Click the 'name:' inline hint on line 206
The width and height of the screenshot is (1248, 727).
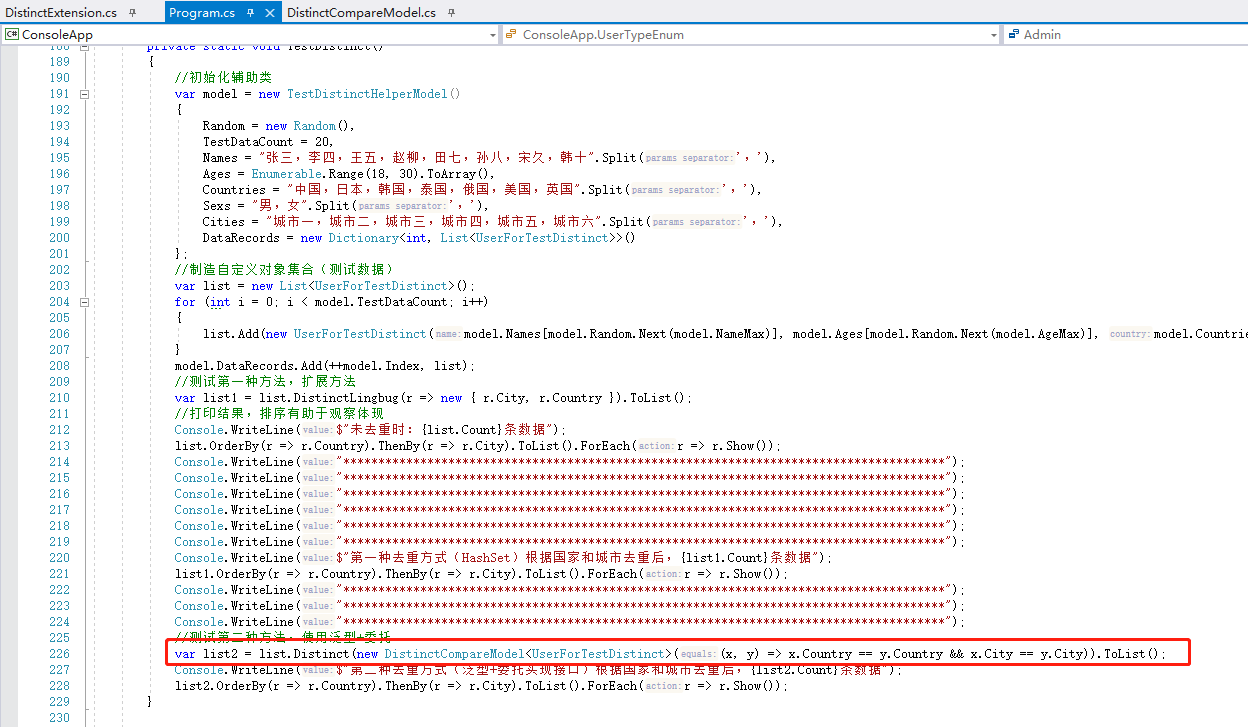(448, 334)
